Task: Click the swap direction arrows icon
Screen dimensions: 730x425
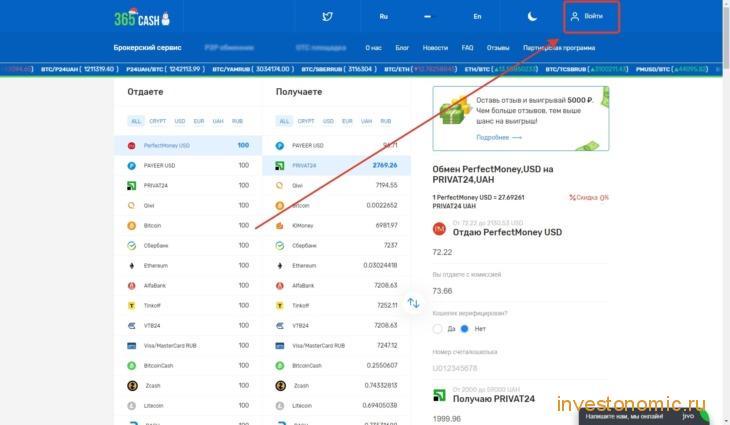Action: tap(413, 303)
